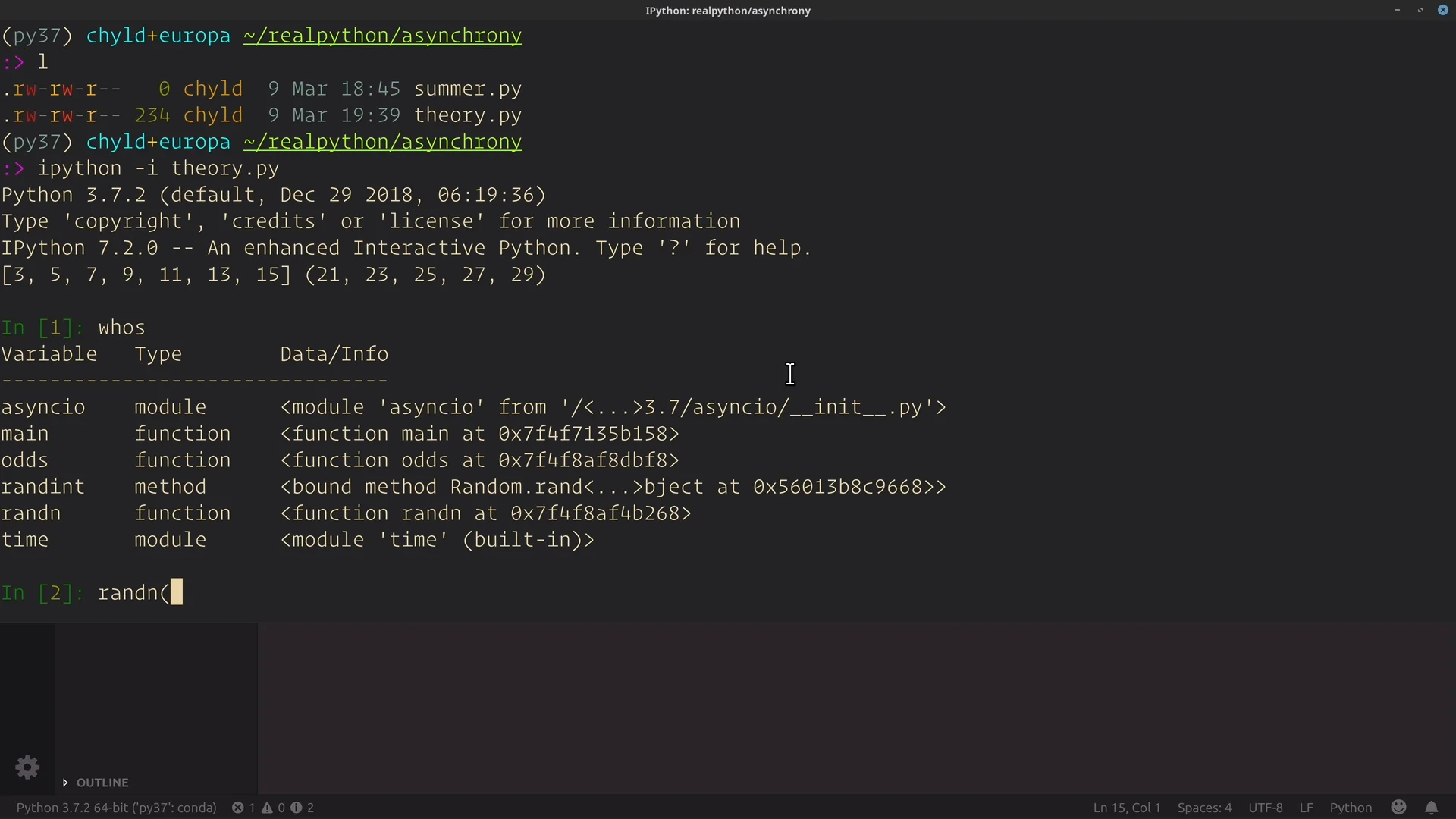Open the Python language mode selector

click(1351, 808)
